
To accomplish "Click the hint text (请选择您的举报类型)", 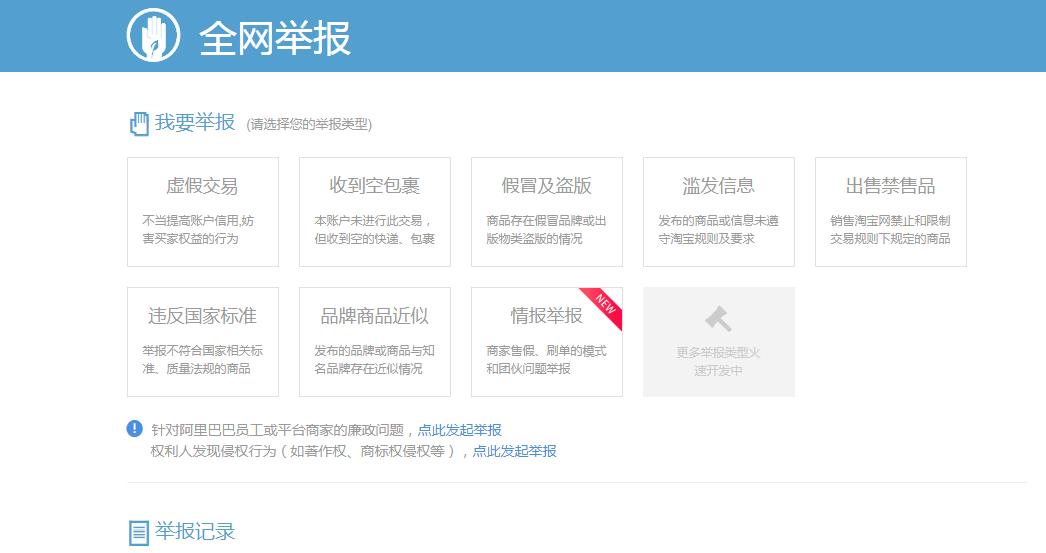I will point(309,124).
